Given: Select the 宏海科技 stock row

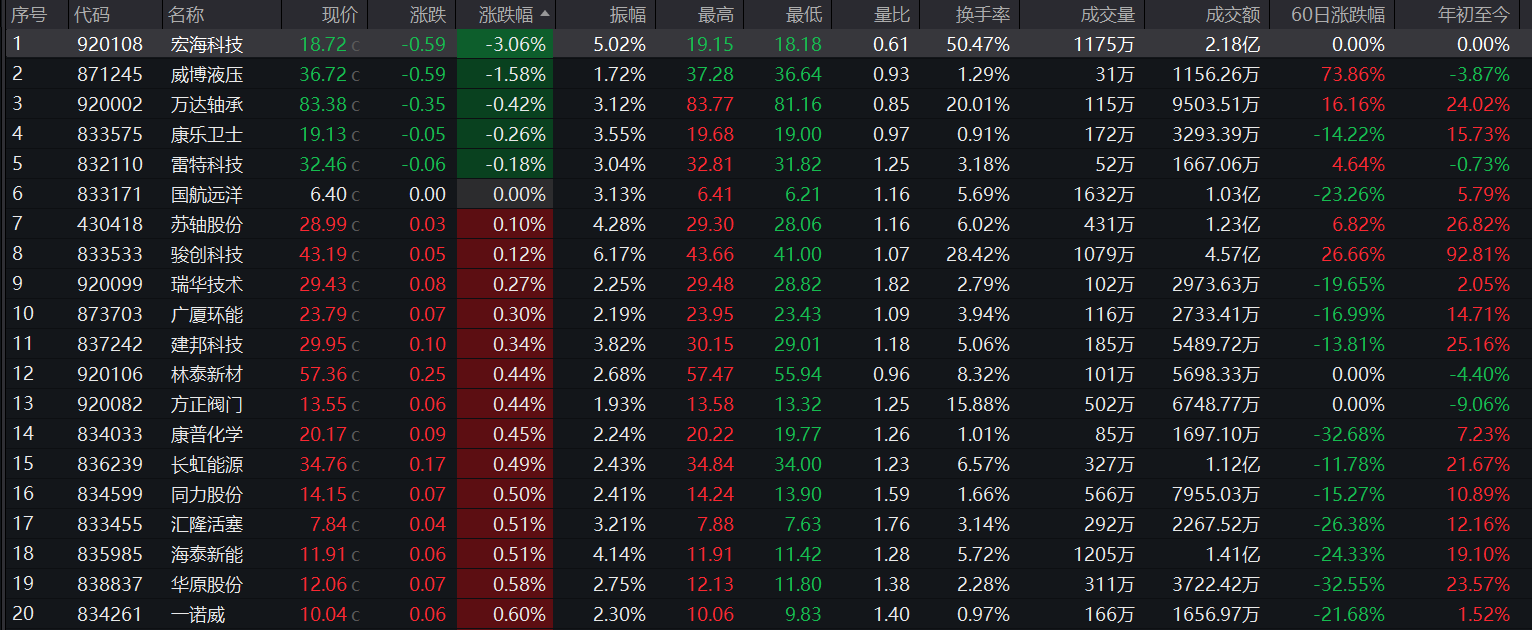Looking at the screenshot, I should point(766,44).
